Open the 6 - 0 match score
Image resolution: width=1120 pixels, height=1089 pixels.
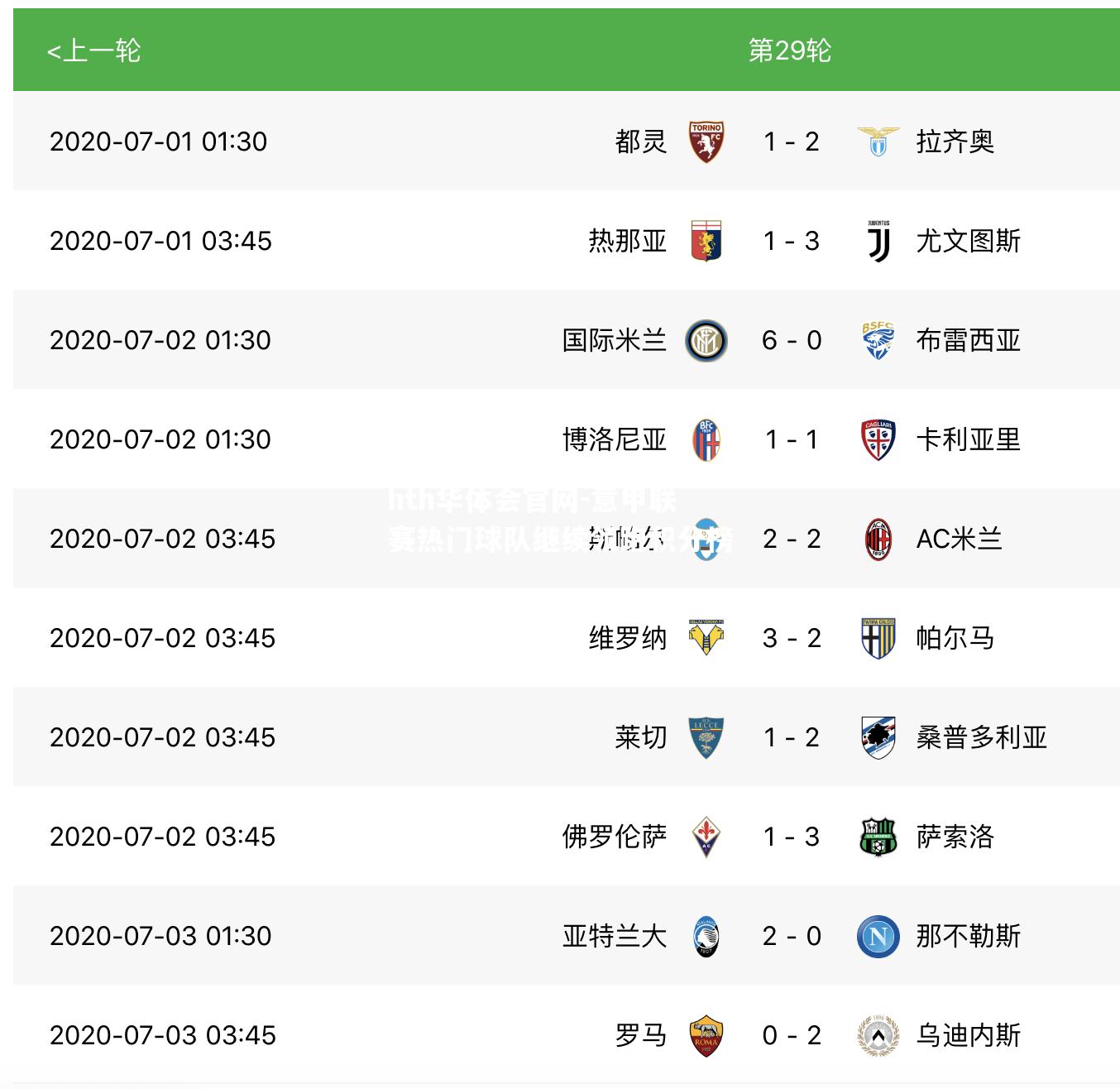tap(792, 340)
